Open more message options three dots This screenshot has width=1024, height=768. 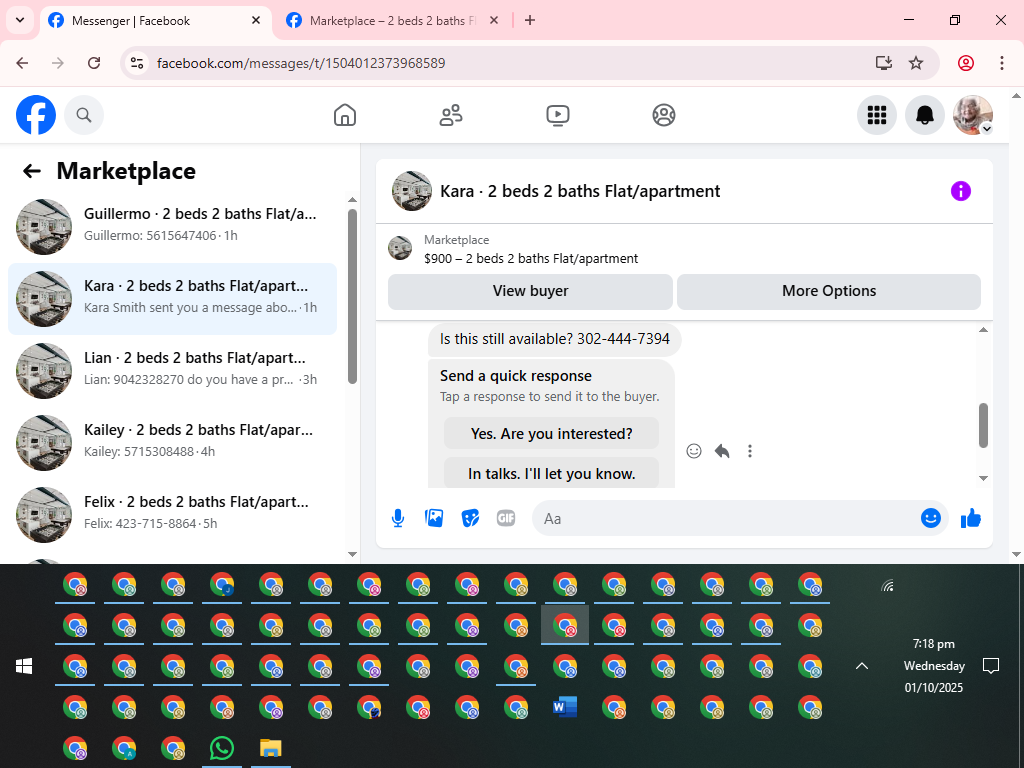click(750, 451)
